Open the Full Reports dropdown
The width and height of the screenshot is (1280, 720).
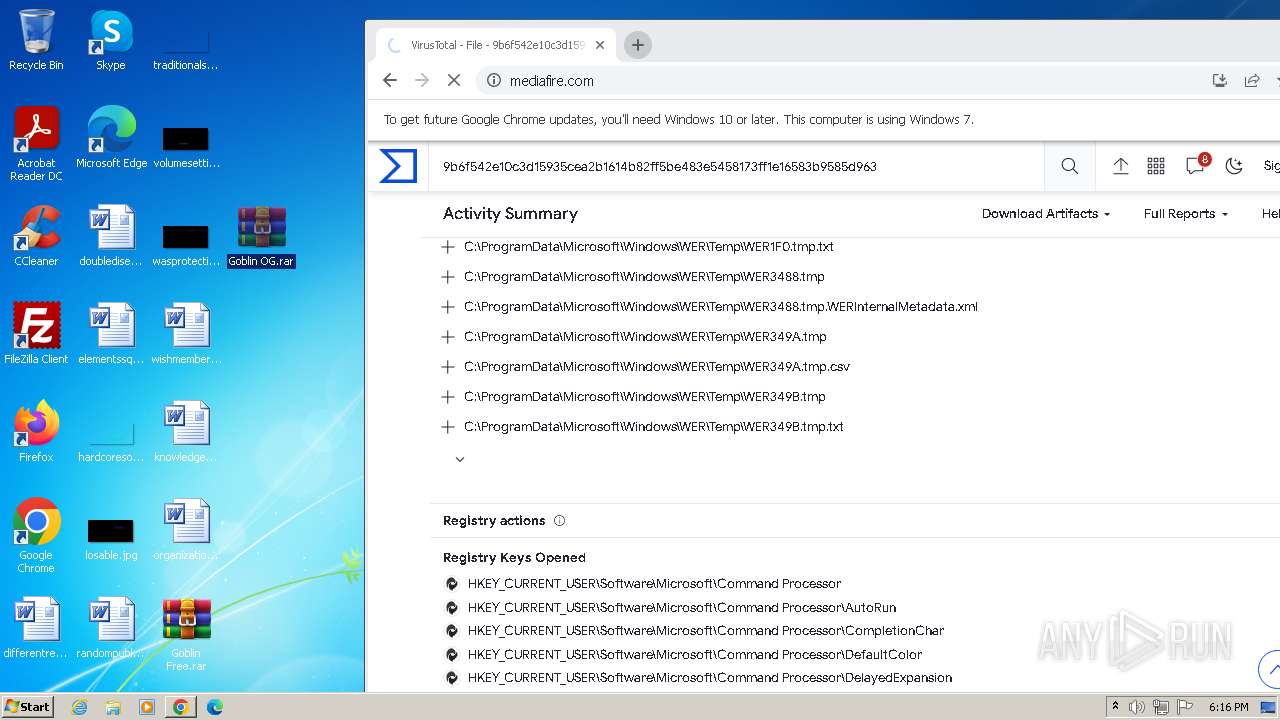point(1186,213)
